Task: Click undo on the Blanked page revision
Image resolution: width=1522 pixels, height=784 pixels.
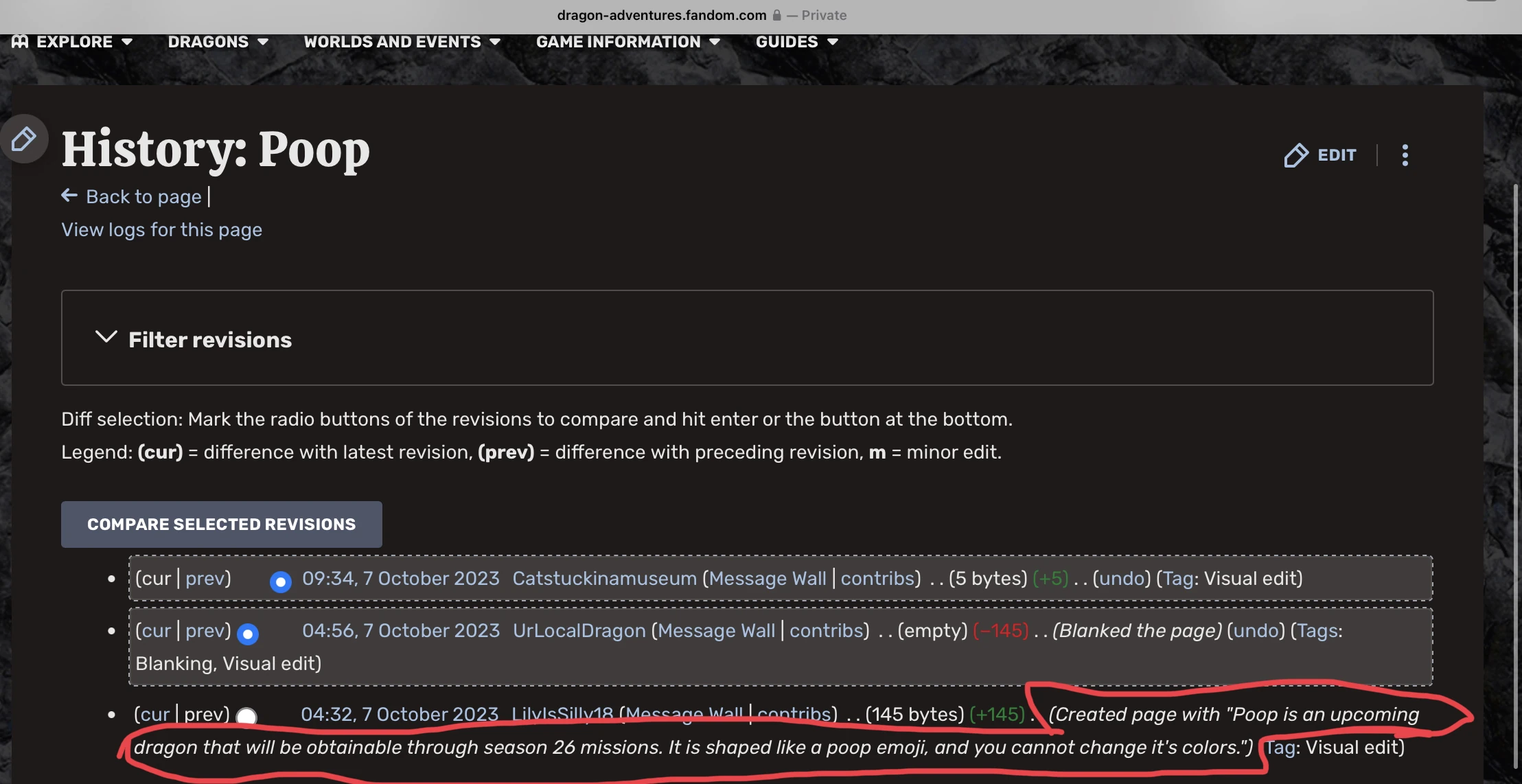Action: coord(1256,631)
